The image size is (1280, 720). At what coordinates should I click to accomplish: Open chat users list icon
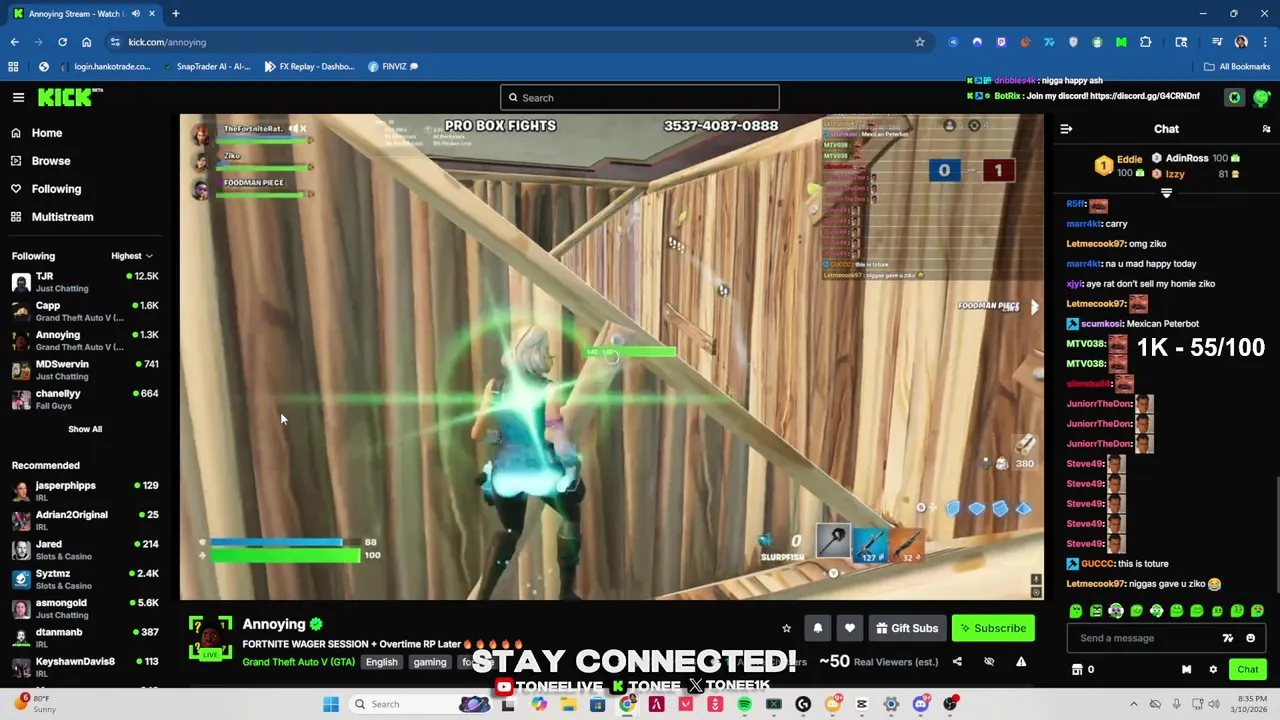coord(1266,129)
